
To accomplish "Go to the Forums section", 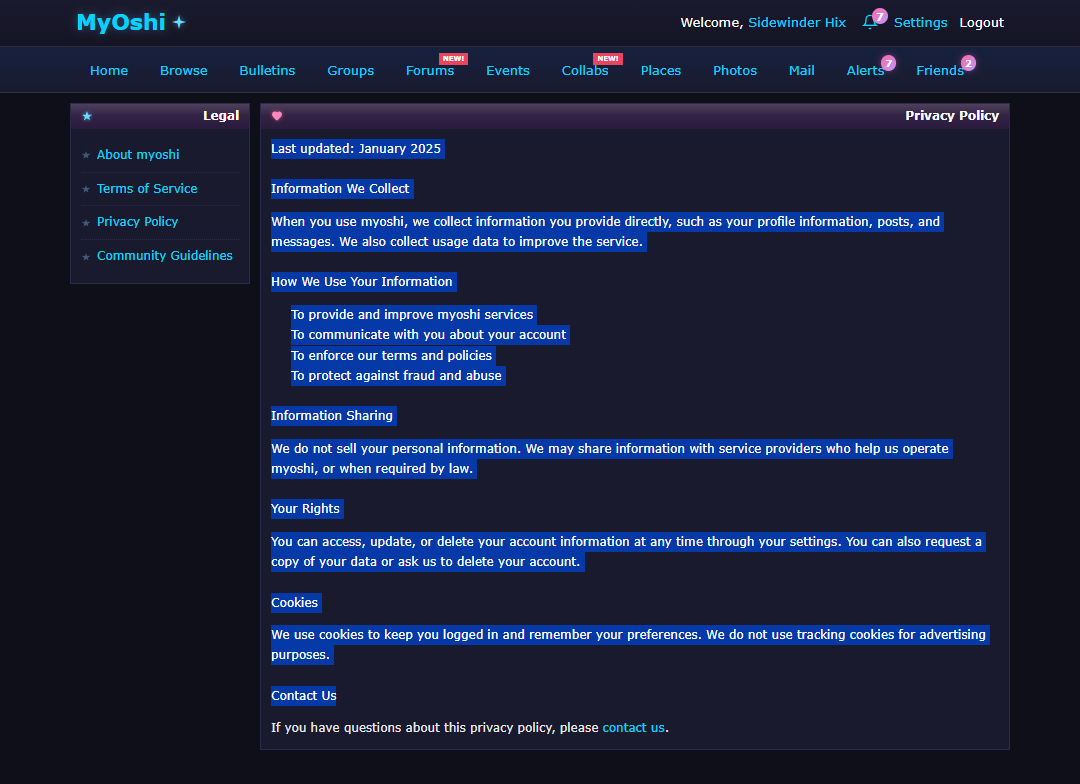I will (x=430, y=70).
